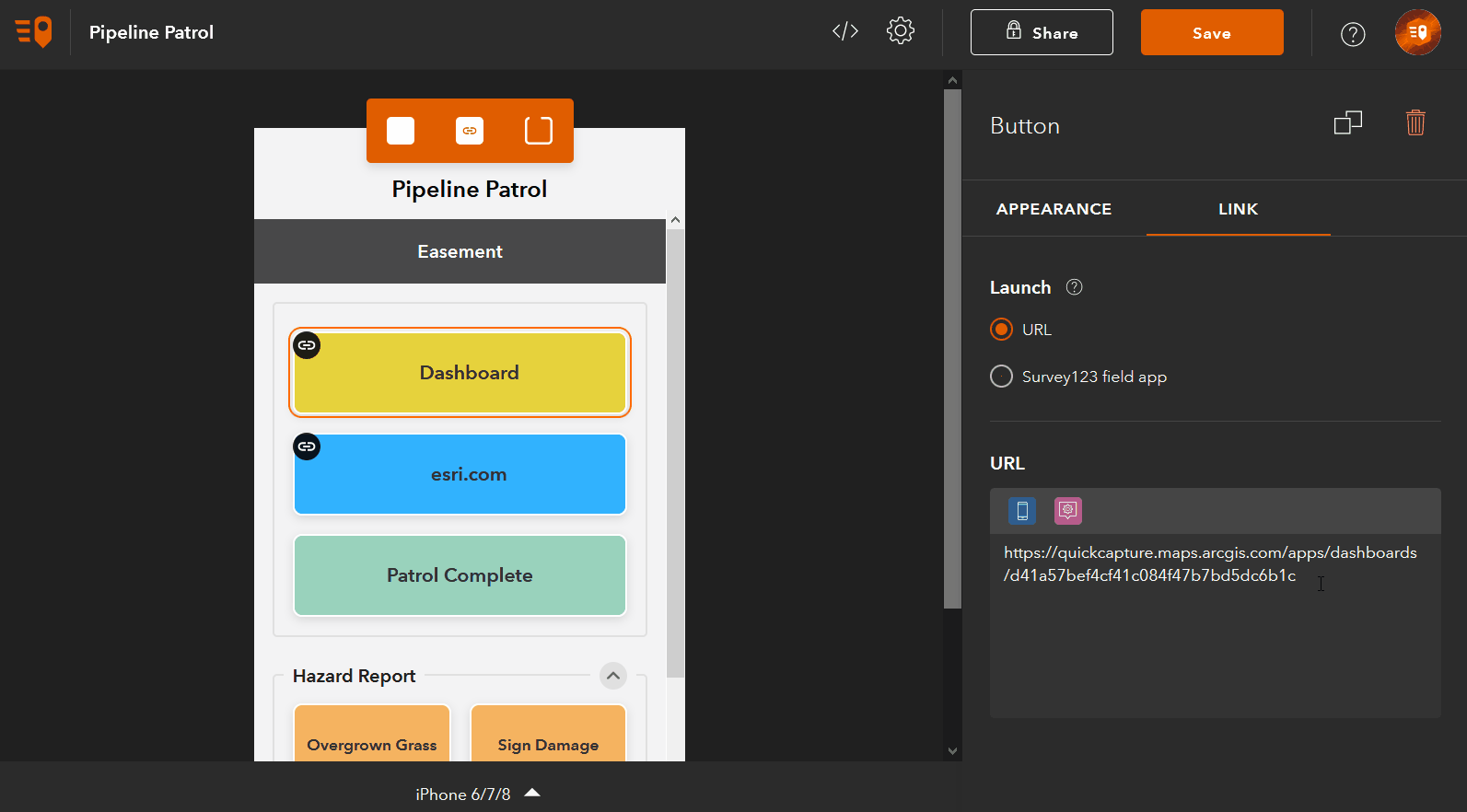The height and width of the screenshot is (812, 1467).
Task: Open project settings gear icon
Action: (901, 31)
